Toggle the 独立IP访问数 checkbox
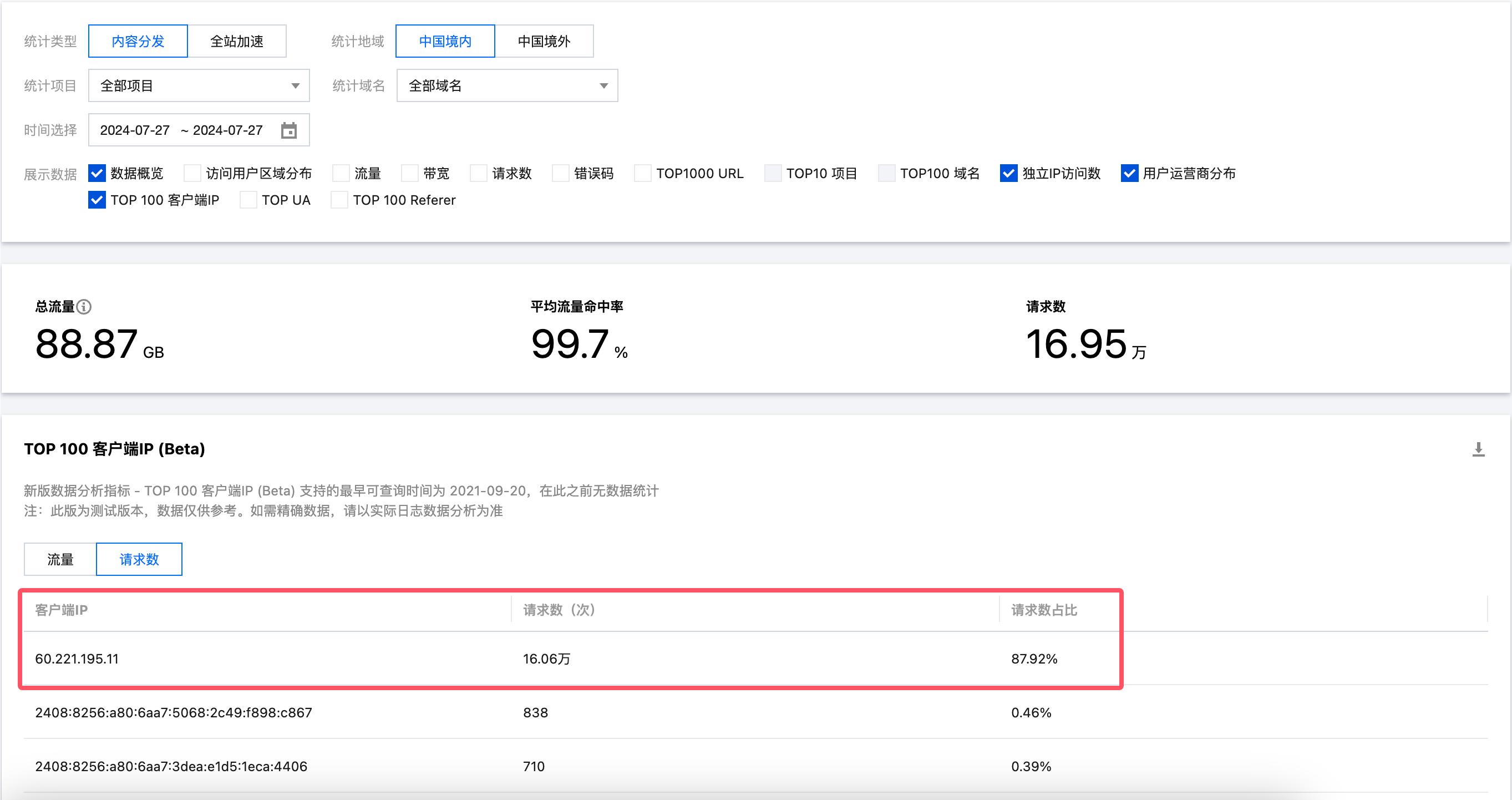Screen dimensions: 1512x800 pos(1008,173)
